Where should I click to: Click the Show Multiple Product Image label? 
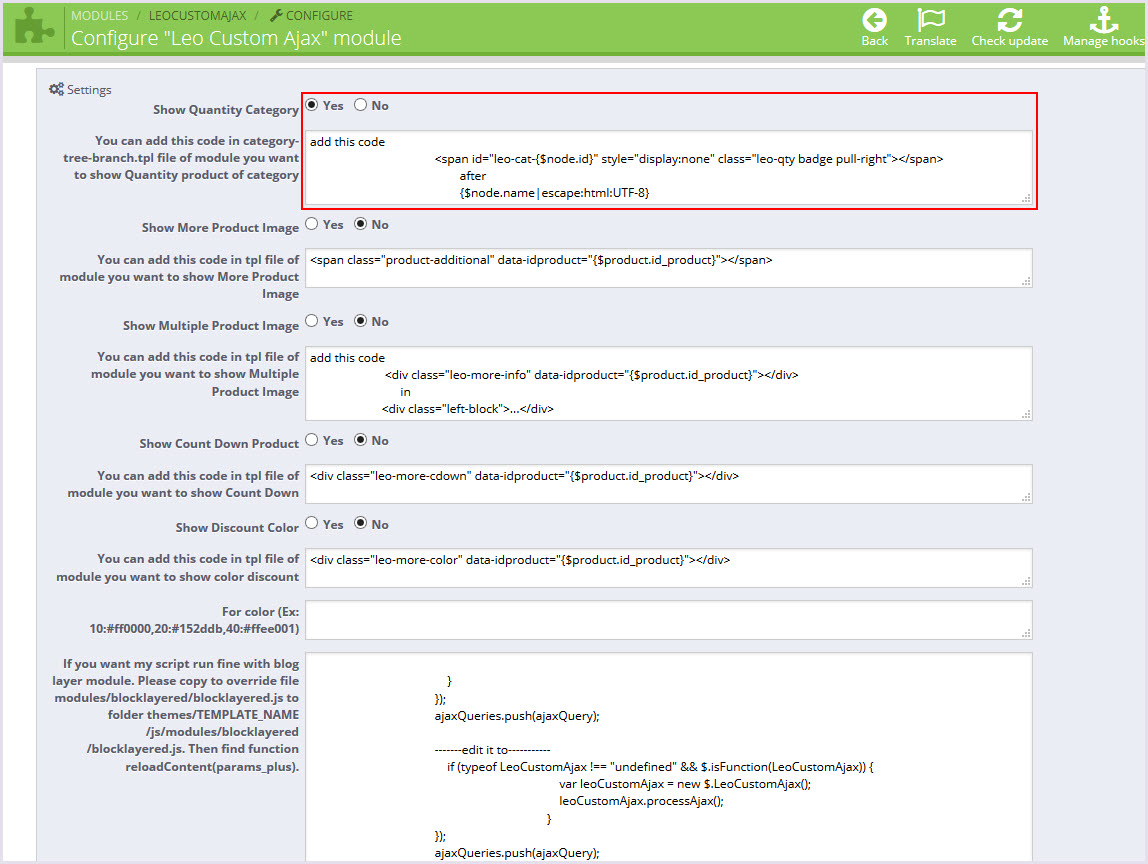(x=211, y=325)
